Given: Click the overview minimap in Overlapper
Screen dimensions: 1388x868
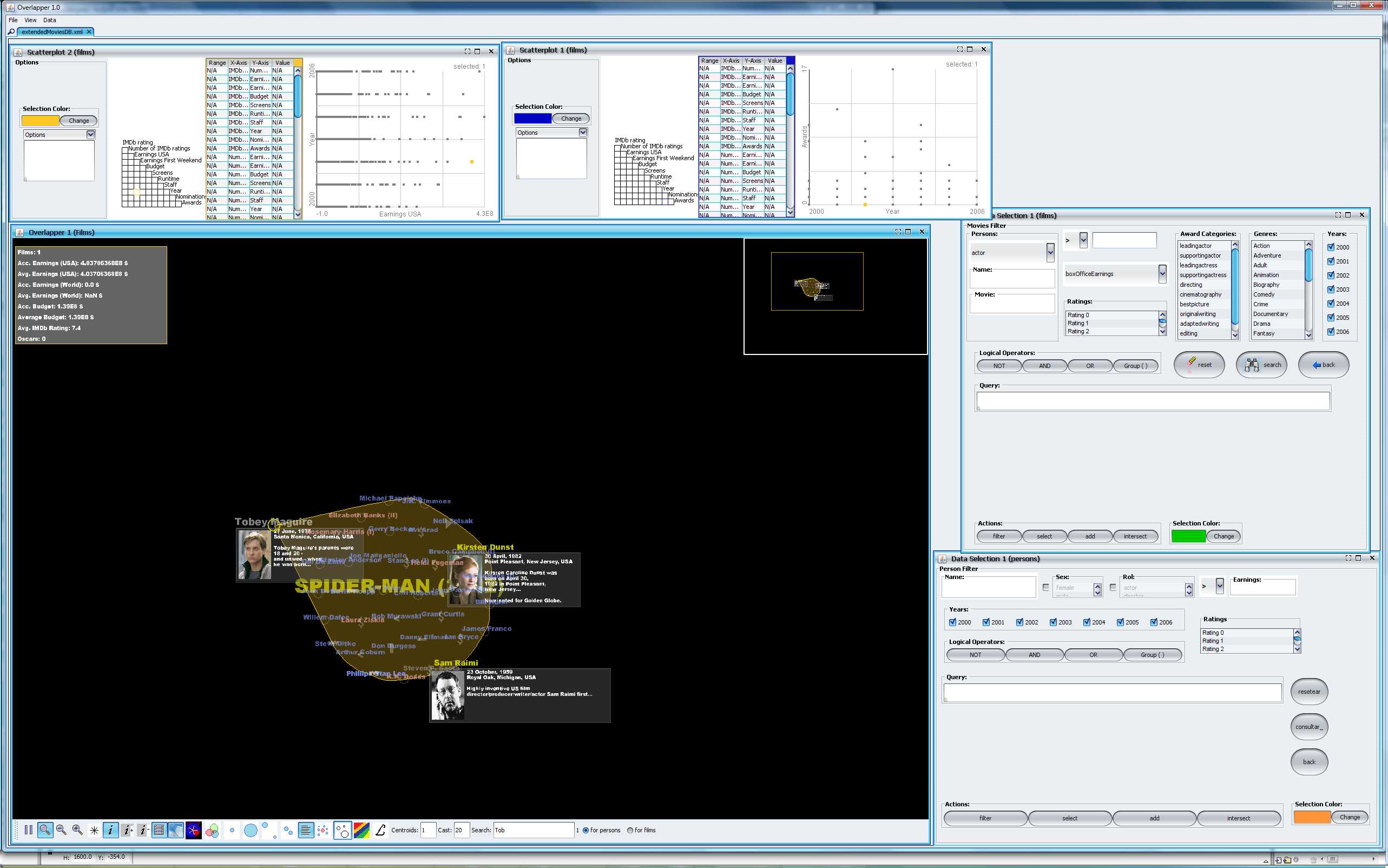Looking at the screenshot, I should click(x=836, y=296).
